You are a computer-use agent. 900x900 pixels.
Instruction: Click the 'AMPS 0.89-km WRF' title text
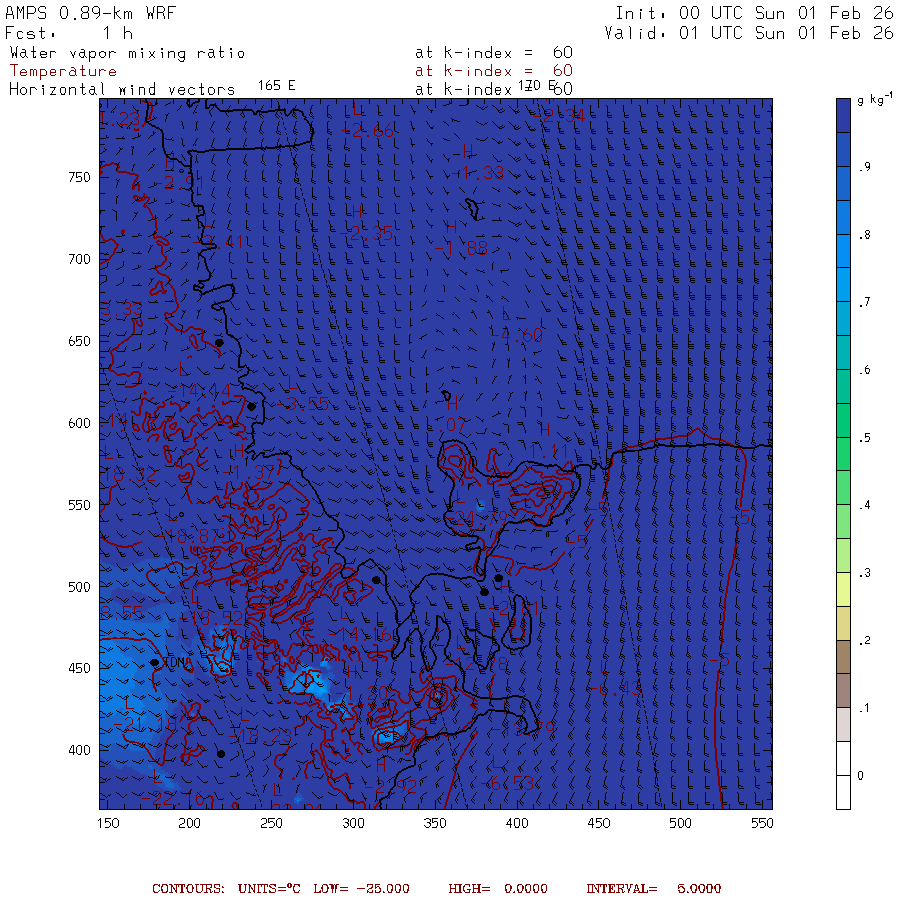point(90,13)
